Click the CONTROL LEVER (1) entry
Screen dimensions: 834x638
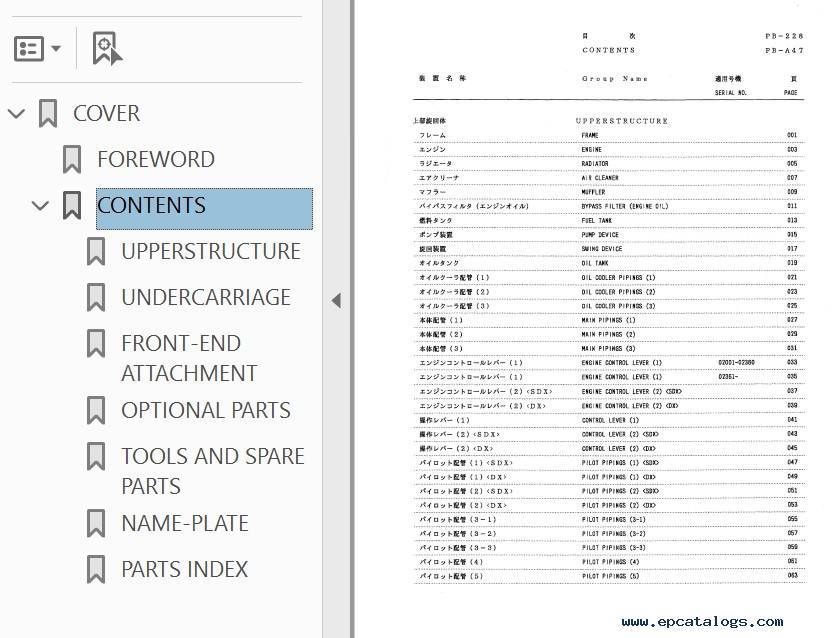click(x=610, y=420)
